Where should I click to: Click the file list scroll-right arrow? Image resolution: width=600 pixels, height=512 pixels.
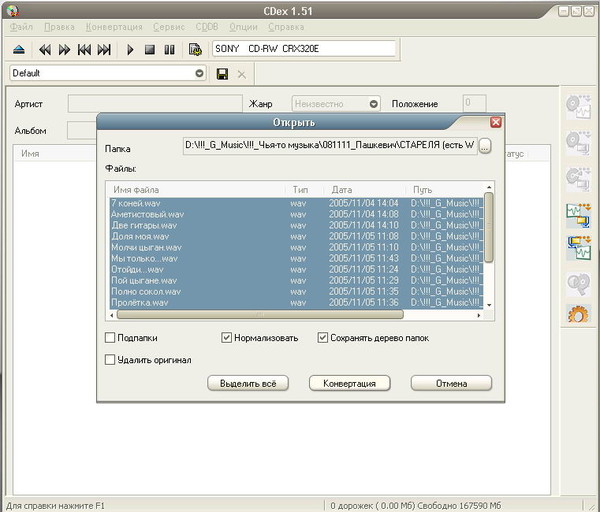pos(479,315)
